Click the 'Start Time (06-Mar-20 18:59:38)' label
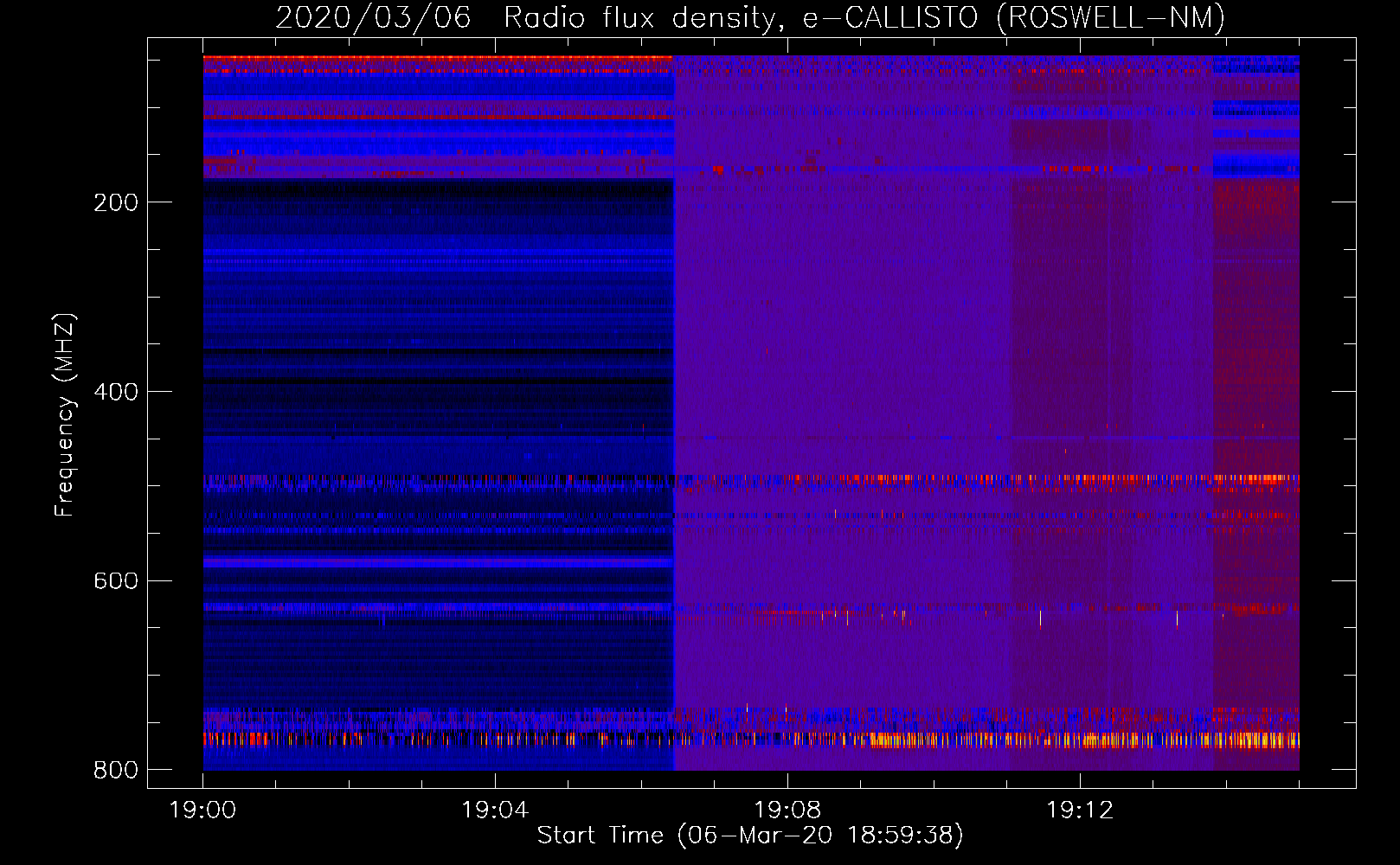 pos(750,836)
